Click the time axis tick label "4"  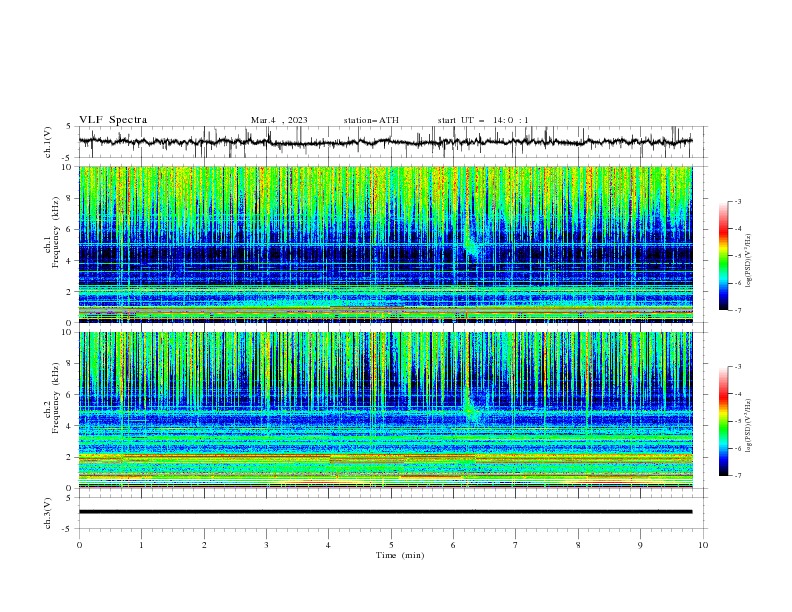tap(328, 545)
